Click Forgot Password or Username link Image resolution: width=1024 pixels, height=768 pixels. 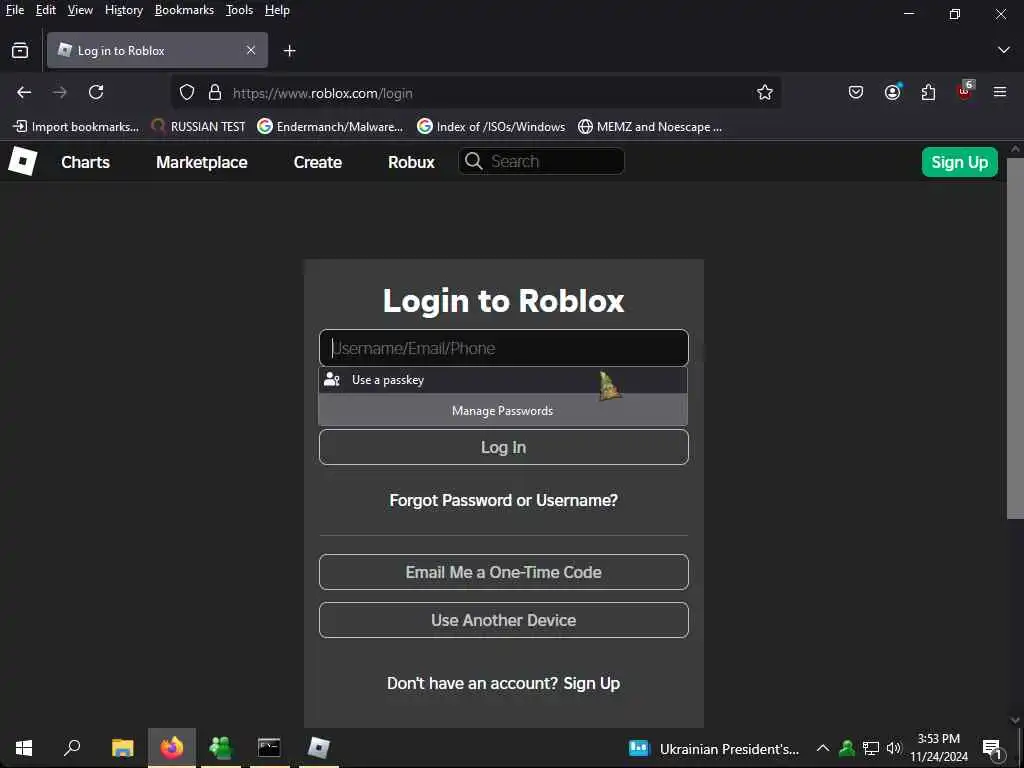(504, 500)
